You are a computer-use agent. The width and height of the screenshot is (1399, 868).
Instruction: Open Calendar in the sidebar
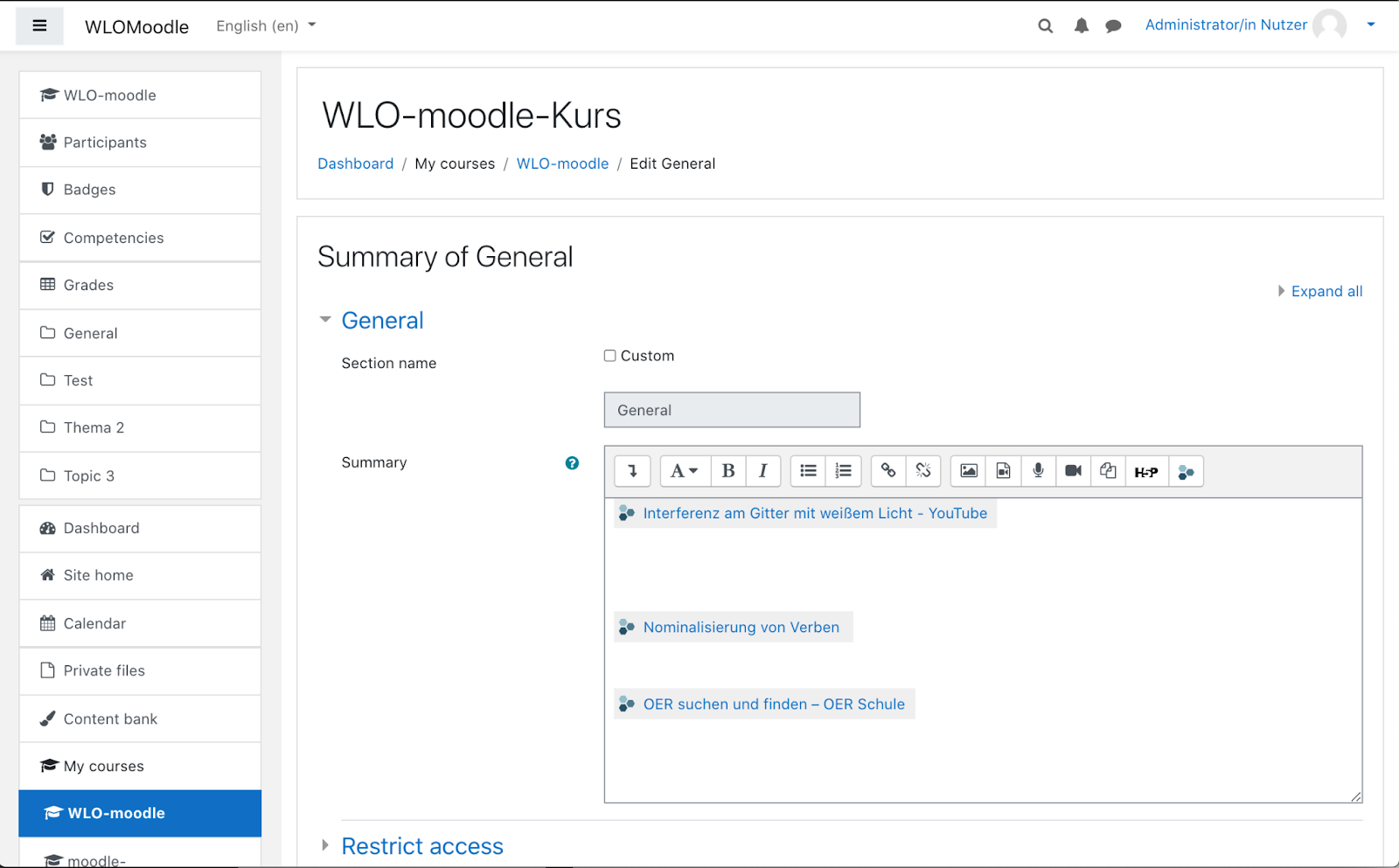(x=140, y=623)
